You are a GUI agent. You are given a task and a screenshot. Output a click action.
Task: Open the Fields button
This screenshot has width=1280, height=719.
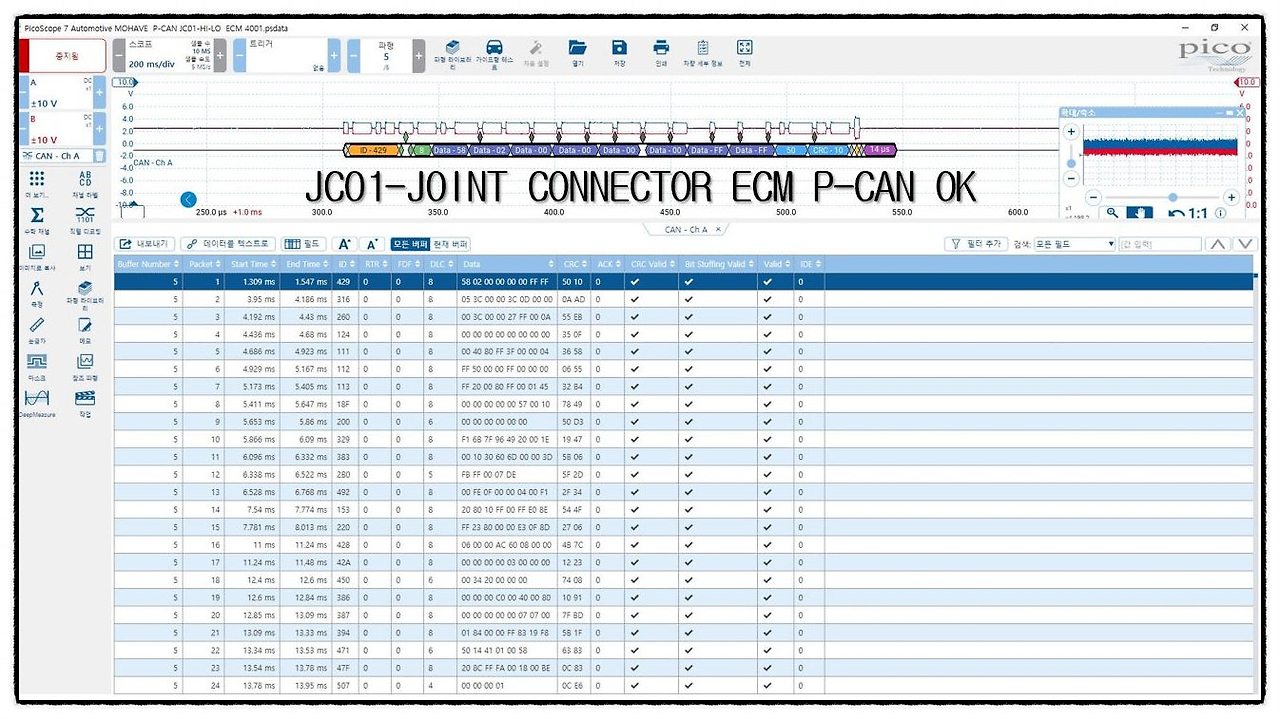click(304, 244)
